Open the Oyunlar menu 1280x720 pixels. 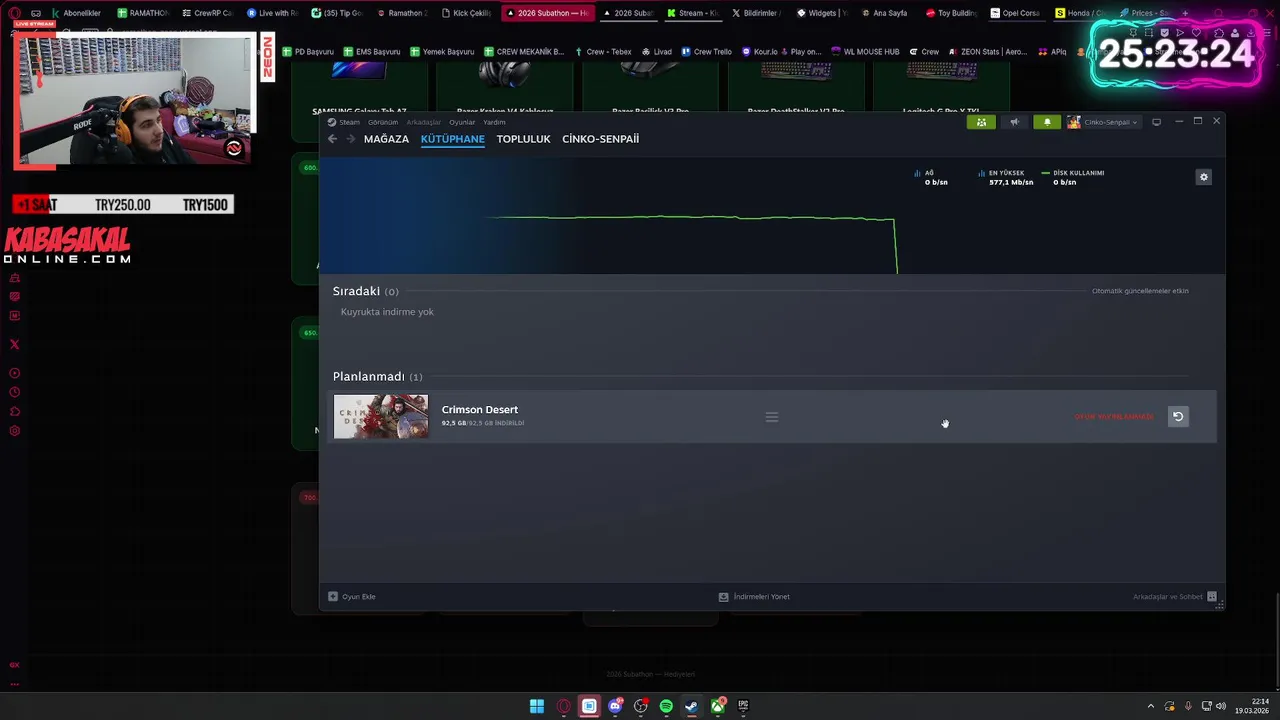tap(462, 122)
